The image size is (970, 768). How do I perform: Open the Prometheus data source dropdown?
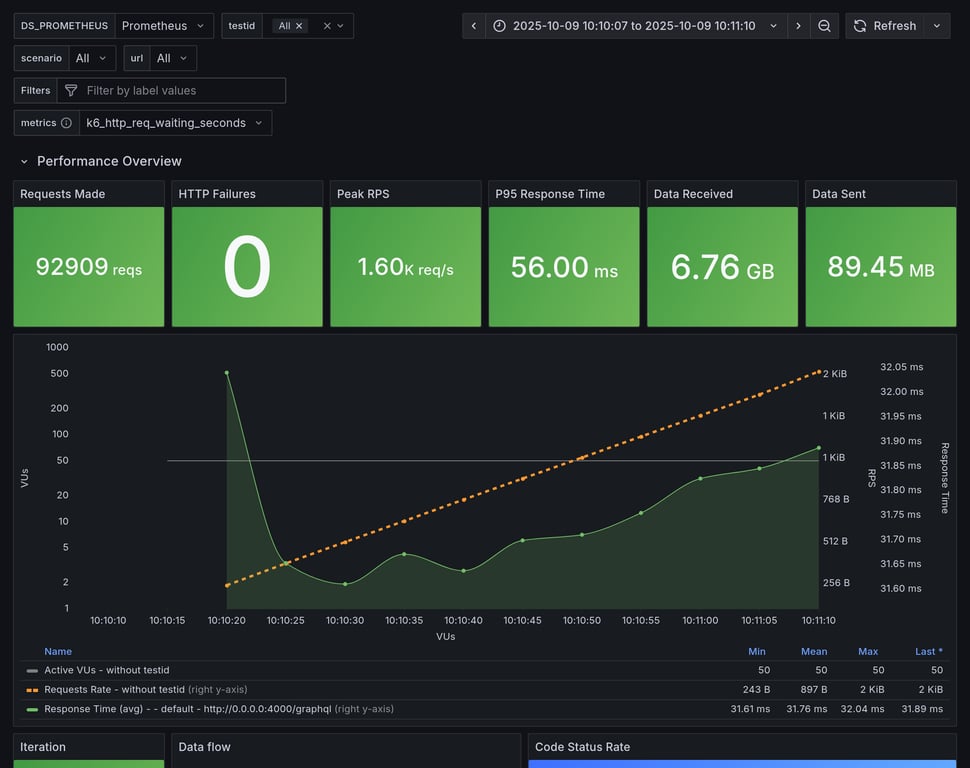164,26
